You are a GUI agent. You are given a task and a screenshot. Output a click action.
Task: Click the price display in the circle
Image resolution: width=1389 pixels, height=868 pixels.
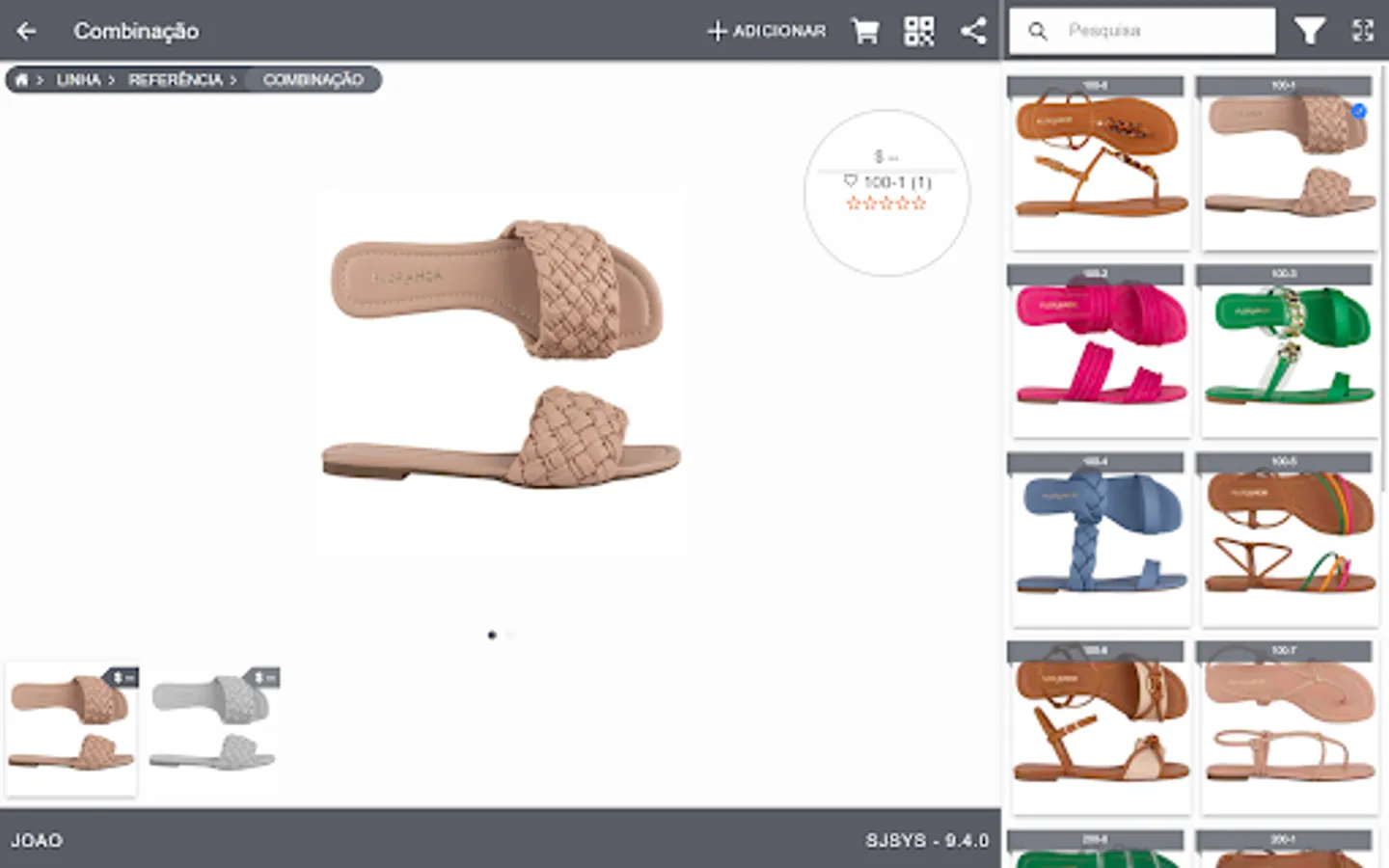pyautogui.click(x=886, y=156)
